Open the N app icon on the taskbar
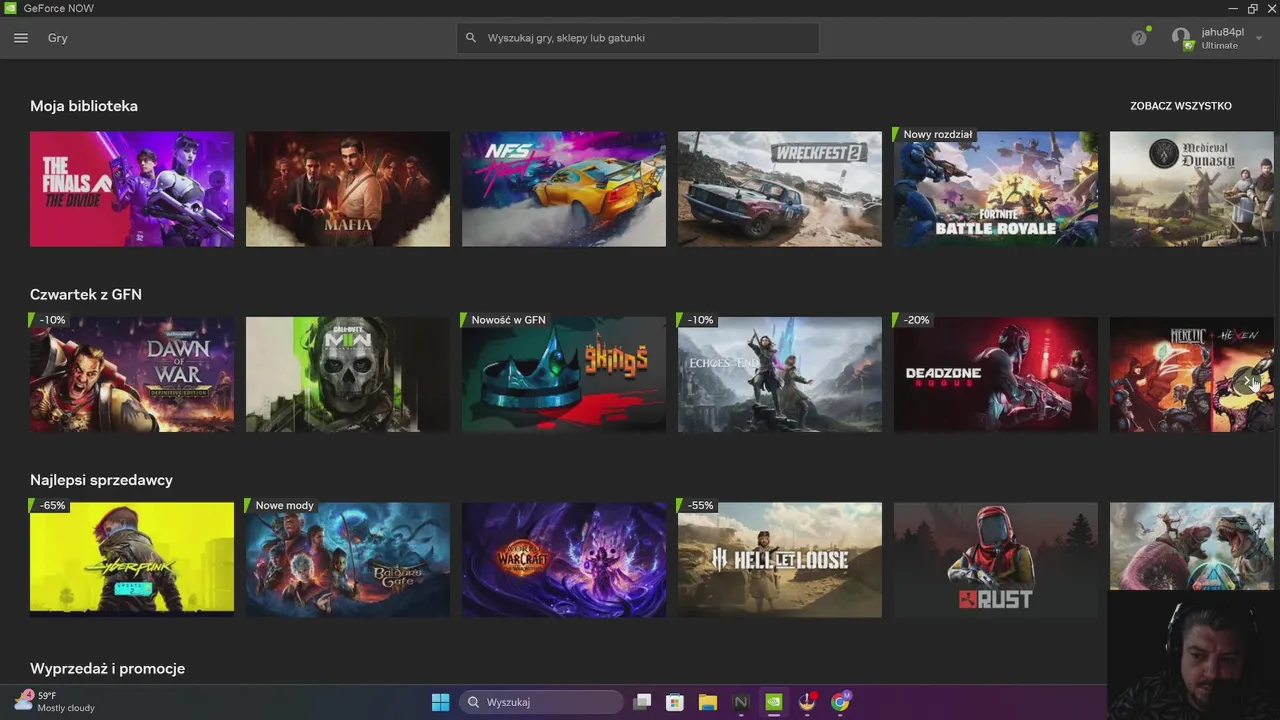This screenshot has height=720, width=1280. tap(741, 702)
